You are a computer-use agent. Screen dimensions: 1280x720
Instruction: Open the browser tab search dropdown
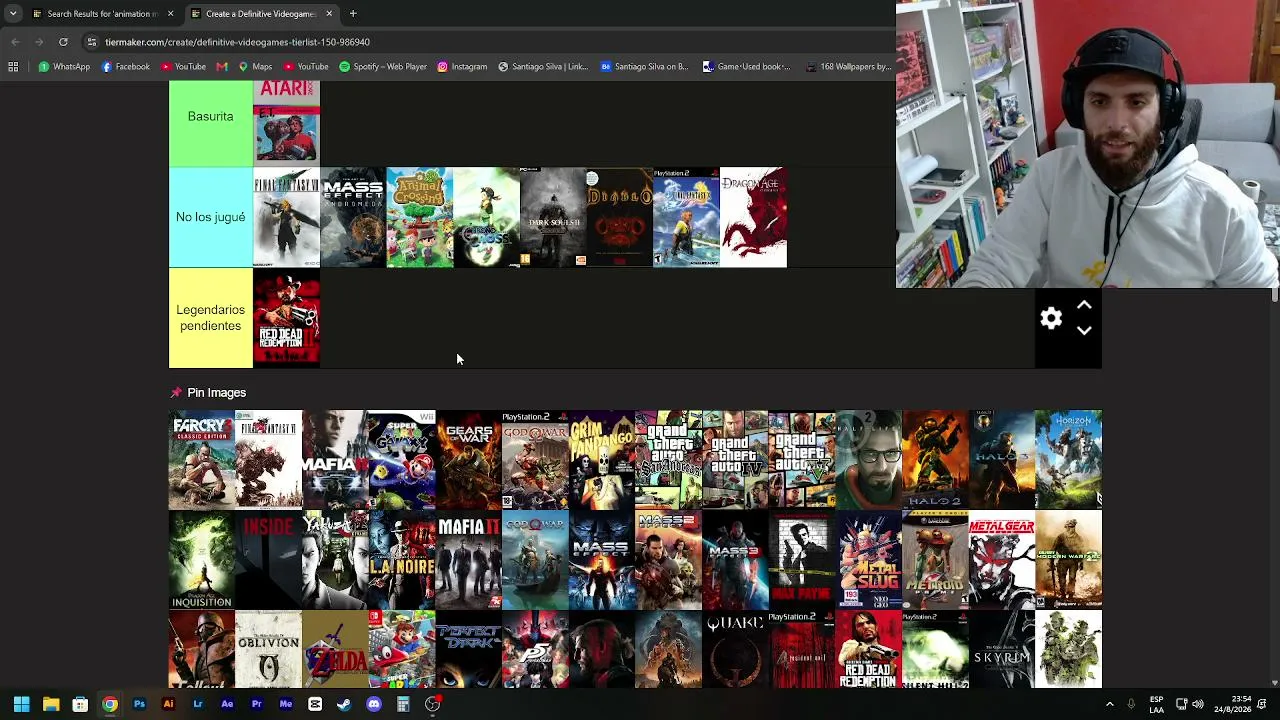(13, 14)
